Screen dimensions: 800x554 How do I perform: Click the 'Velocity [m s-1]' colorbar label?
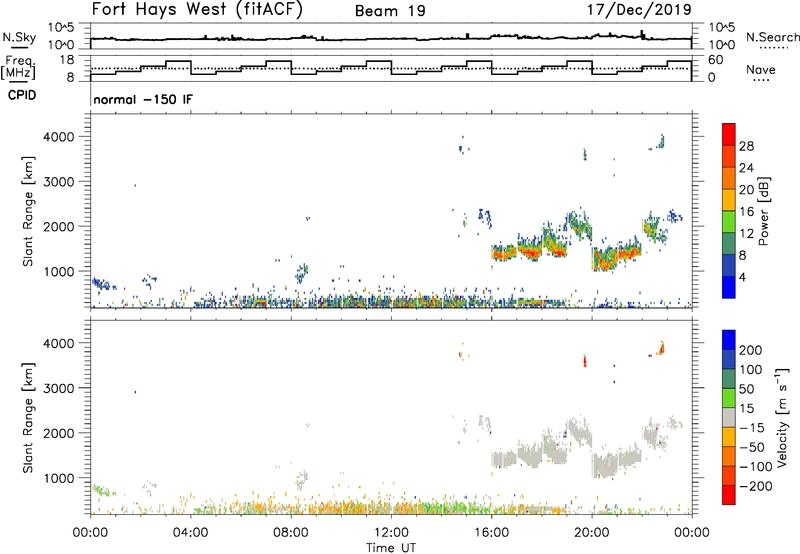pyautogui.click(x=782, y=417)
